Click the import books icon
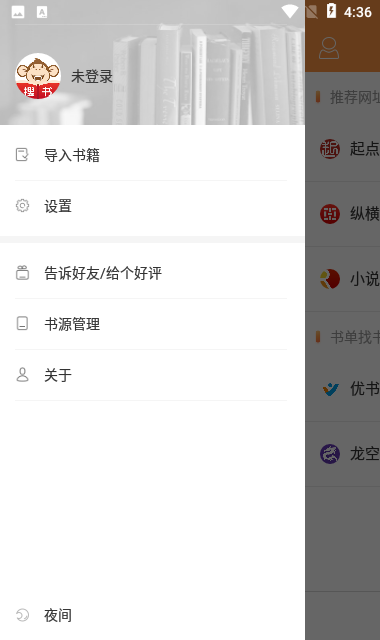Image resolution: width=380 pixels, height=640 pixels. 22,155
